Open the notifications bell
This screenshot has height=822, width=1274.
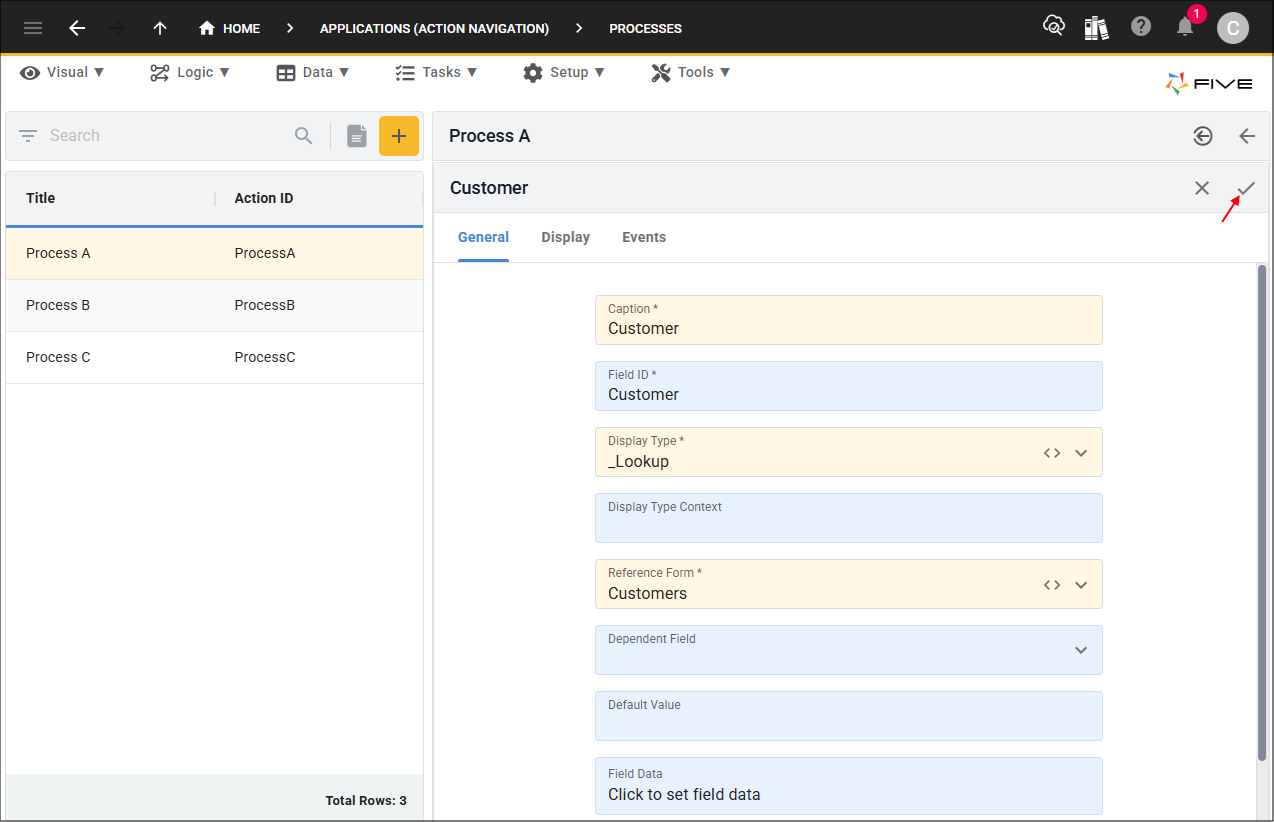(x=1185, y=27)
